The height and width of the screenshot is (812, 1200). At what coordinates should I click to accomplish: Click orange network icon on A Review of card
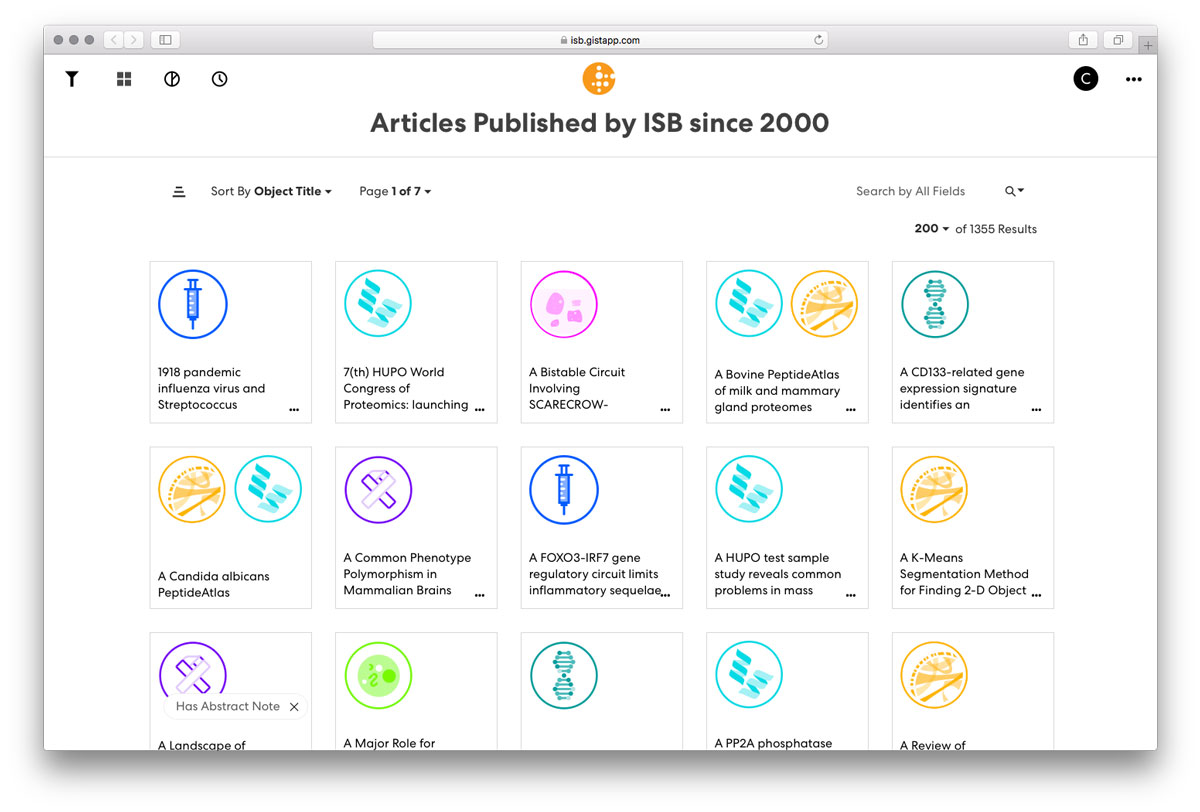[x=935, y=676]
